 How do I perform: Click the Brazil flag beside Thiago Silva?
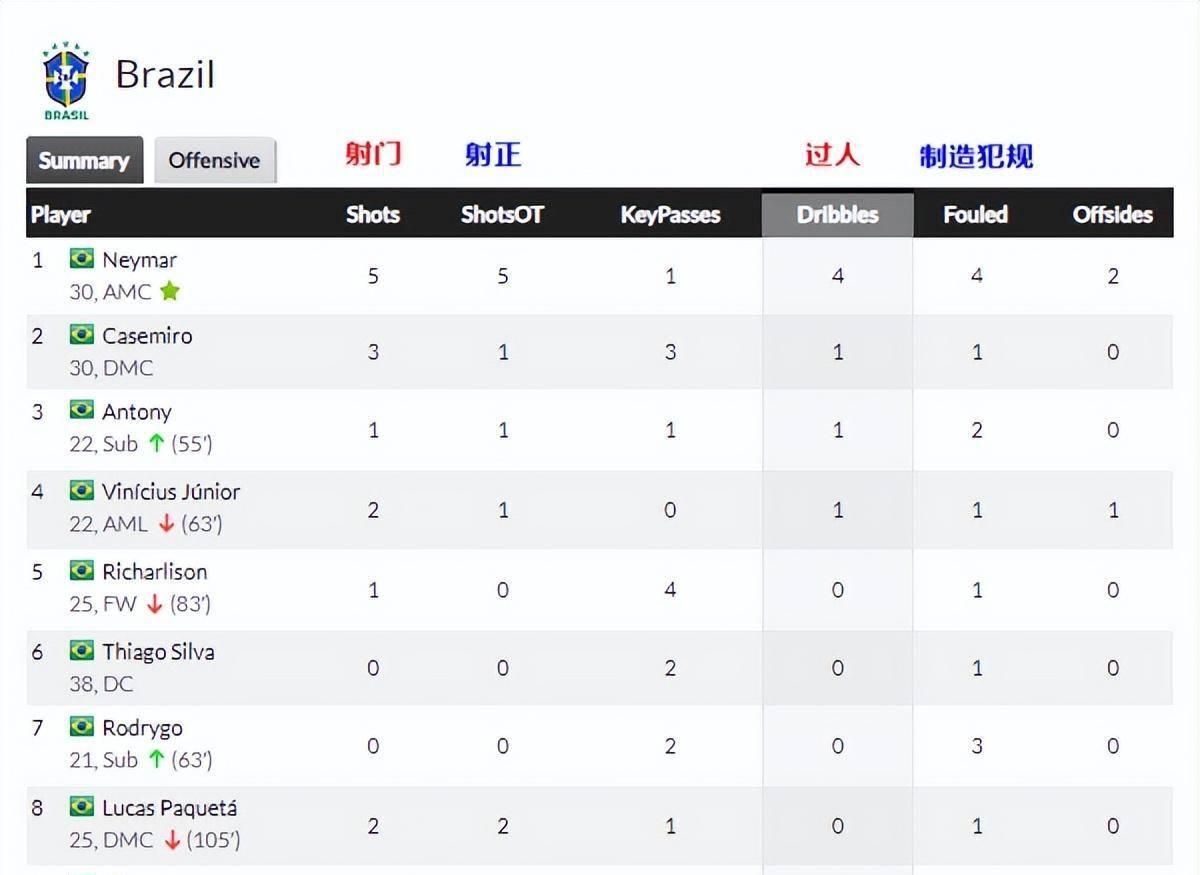coord(81,651)
